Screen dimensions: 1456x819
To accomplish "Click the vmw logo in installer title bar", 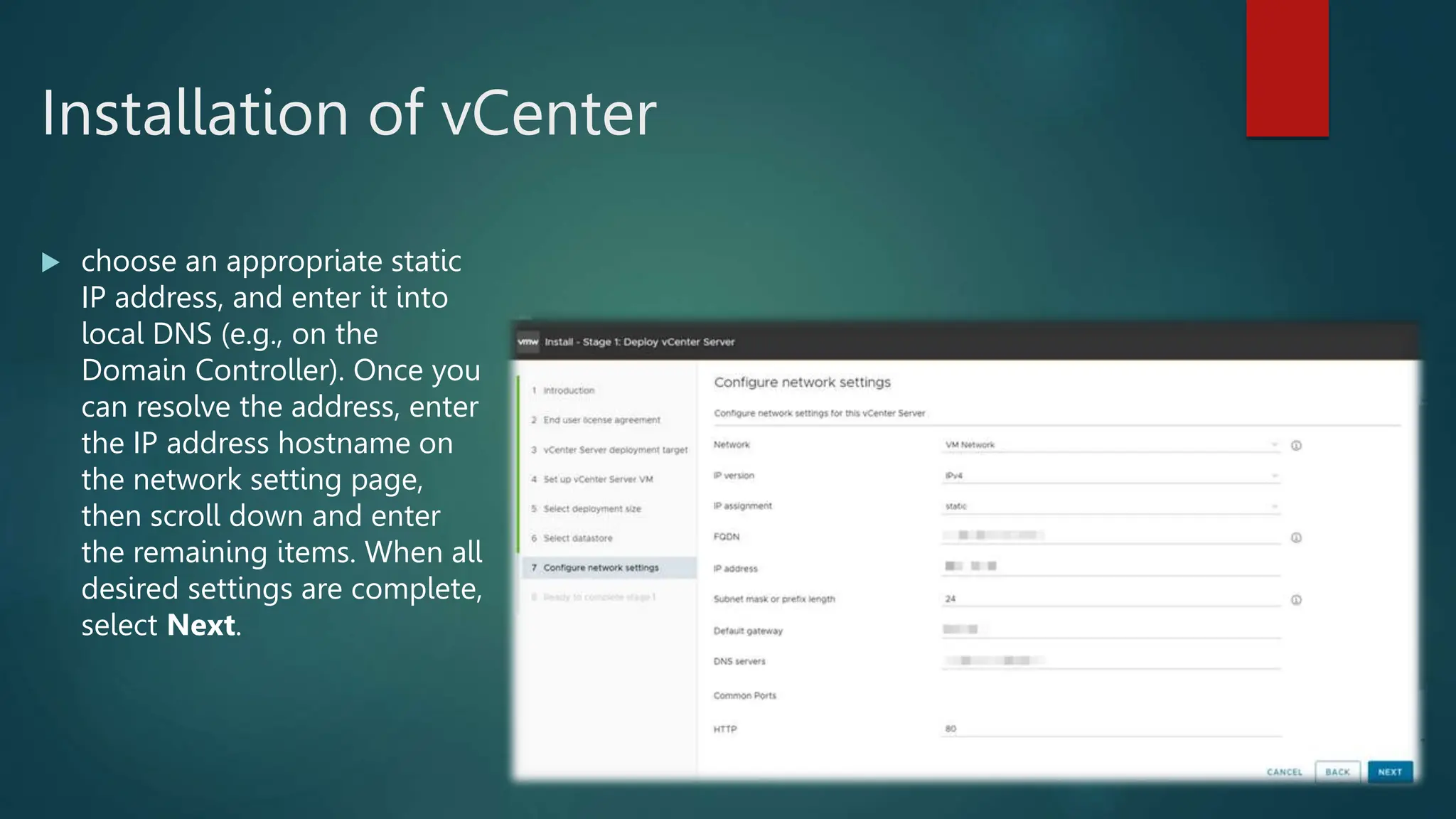I will coord(528,342).
